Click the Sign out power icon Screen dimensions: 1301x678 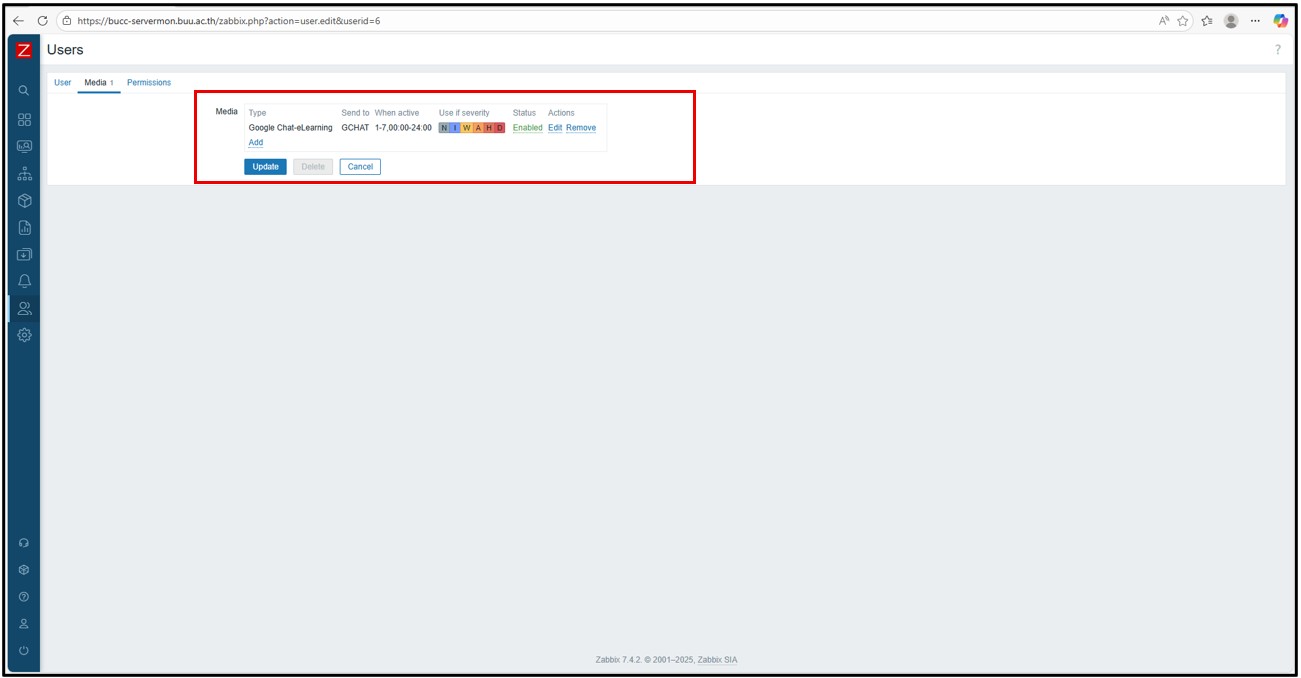click(x=24, y=651)
